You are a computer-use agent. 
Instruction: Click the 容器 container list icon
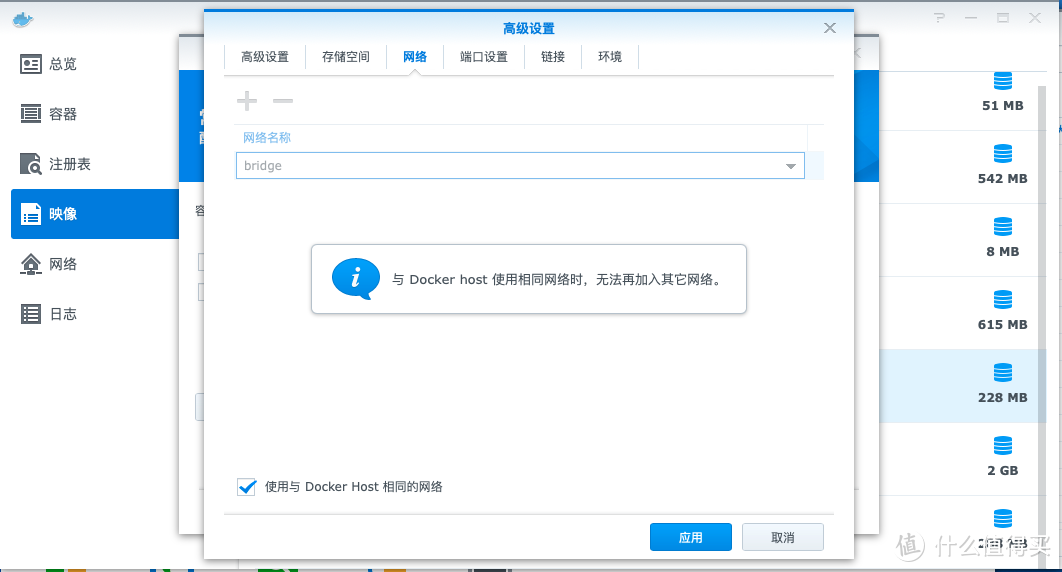click(x=30, y=114)
